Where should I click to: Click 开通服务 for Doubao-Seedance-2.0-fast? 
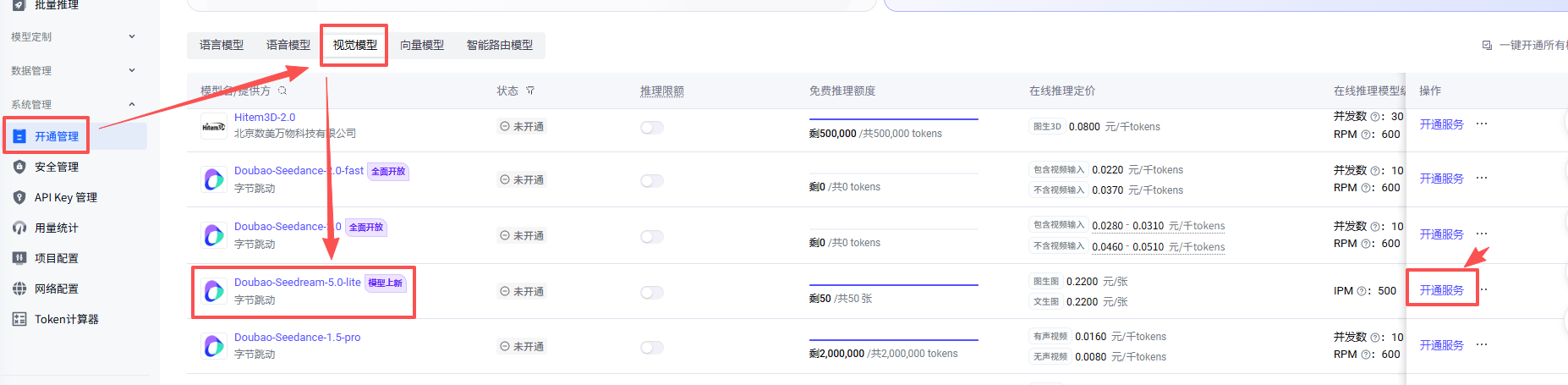click(x=1441, y=179)
